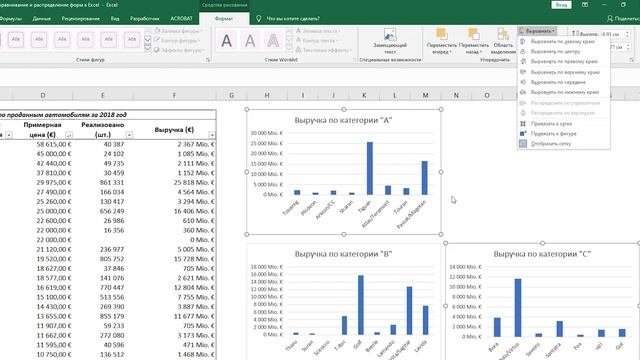Select the outlined WordArt A style
Viewport: 640px width, 360px height.
(273, 41)
